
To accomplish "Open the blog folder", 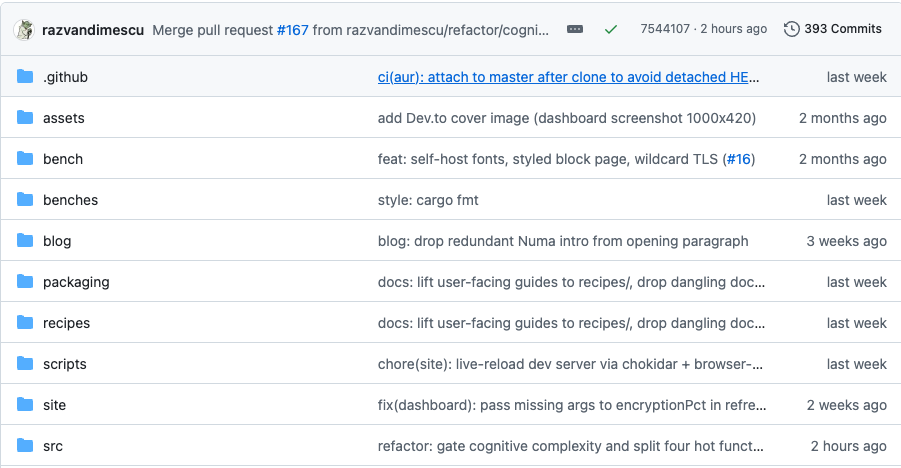I will [57, 241].
